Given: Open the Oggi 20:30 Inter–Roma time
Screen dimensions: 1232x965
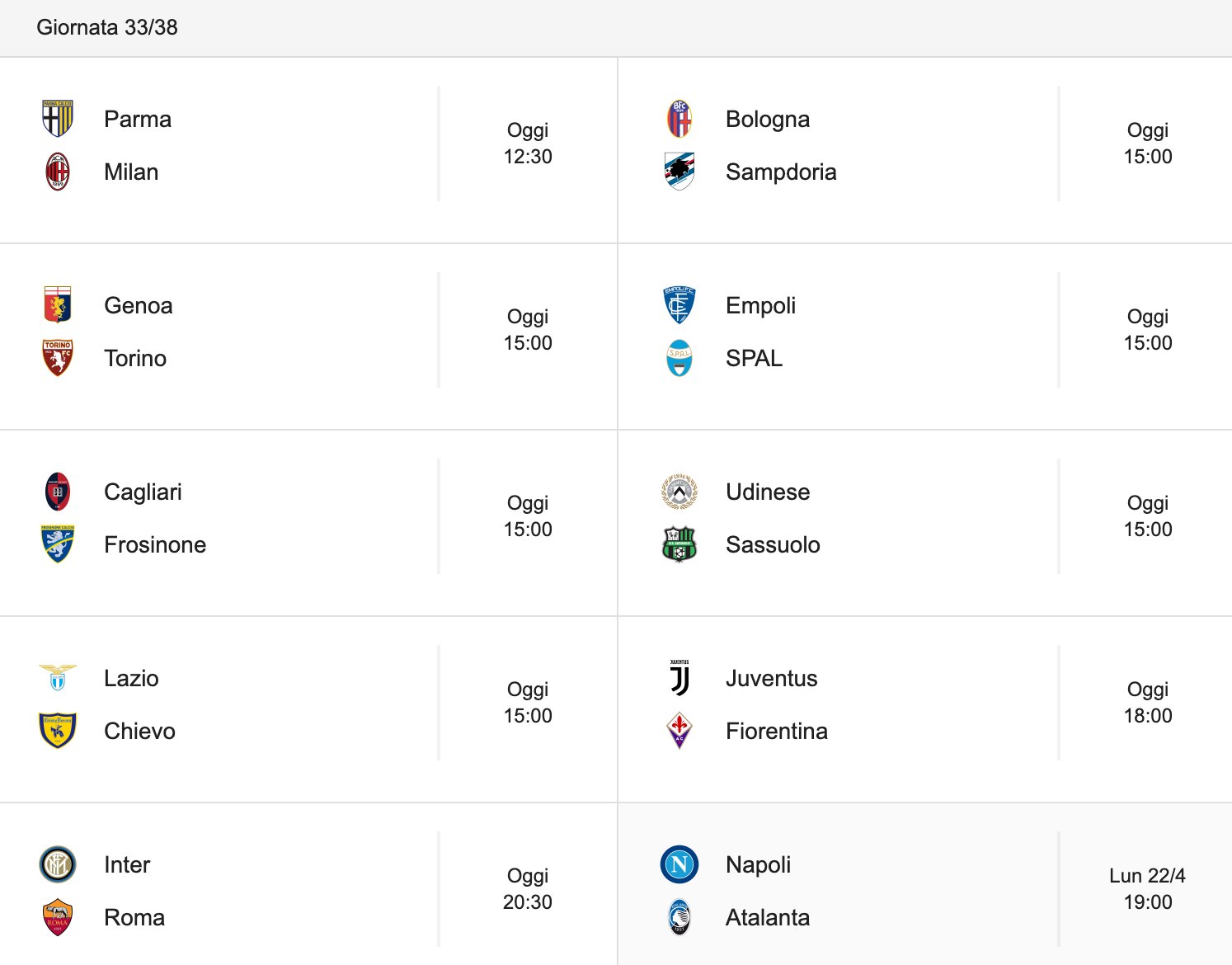Looking at the screenshot, I should (528, 889).
